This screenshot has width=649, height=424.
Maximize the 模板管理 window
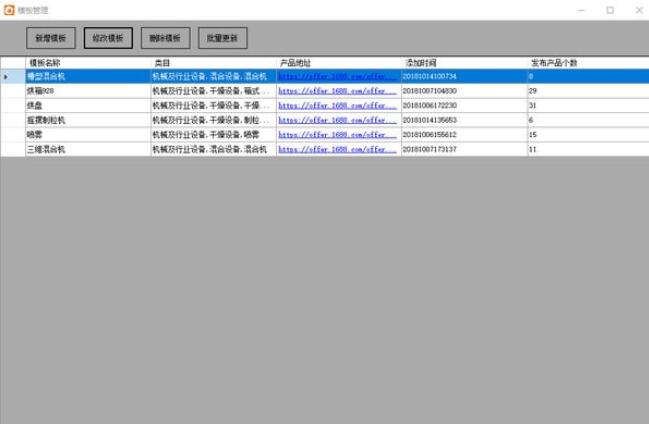point(609,9)
